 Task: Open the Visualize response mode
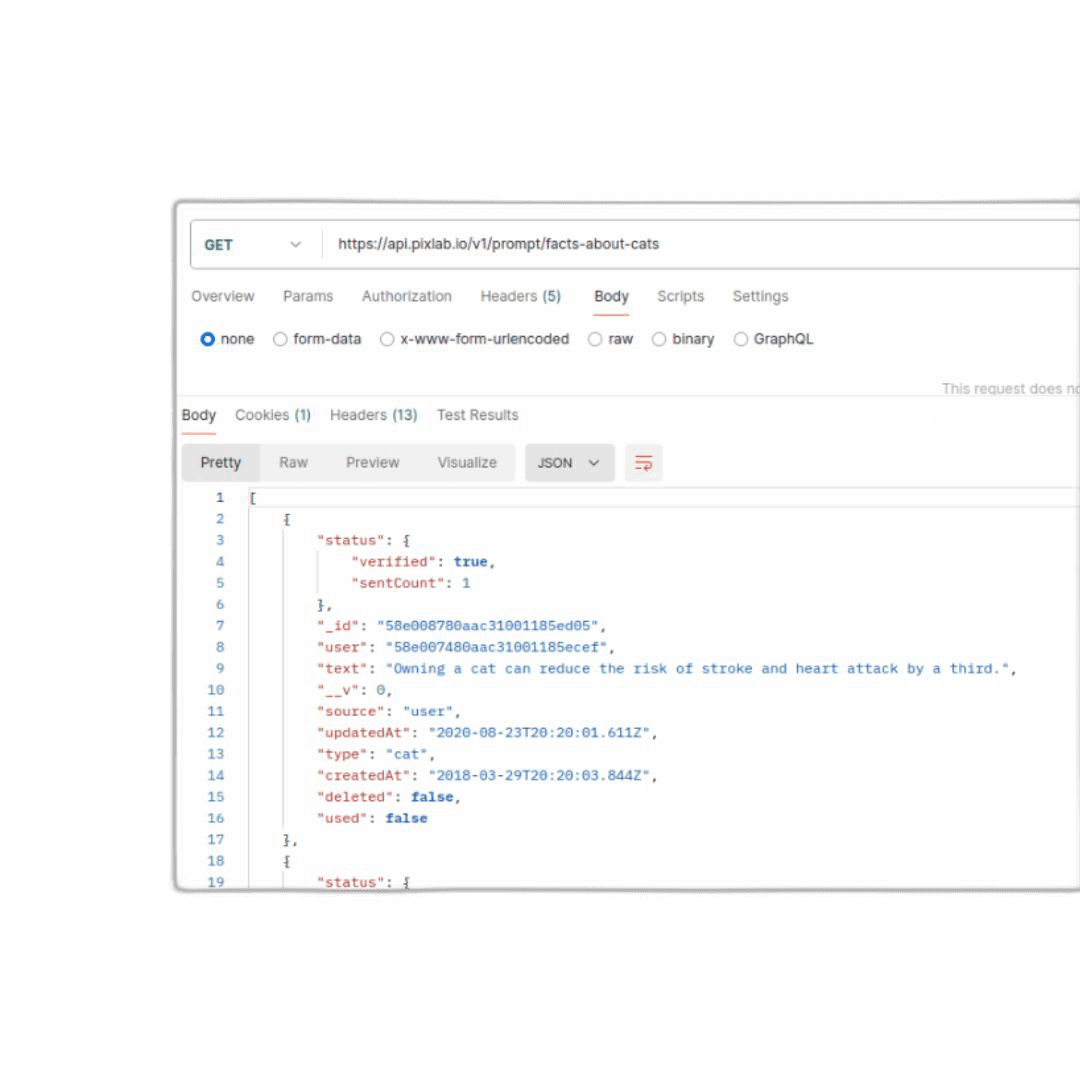coord(466,462)
